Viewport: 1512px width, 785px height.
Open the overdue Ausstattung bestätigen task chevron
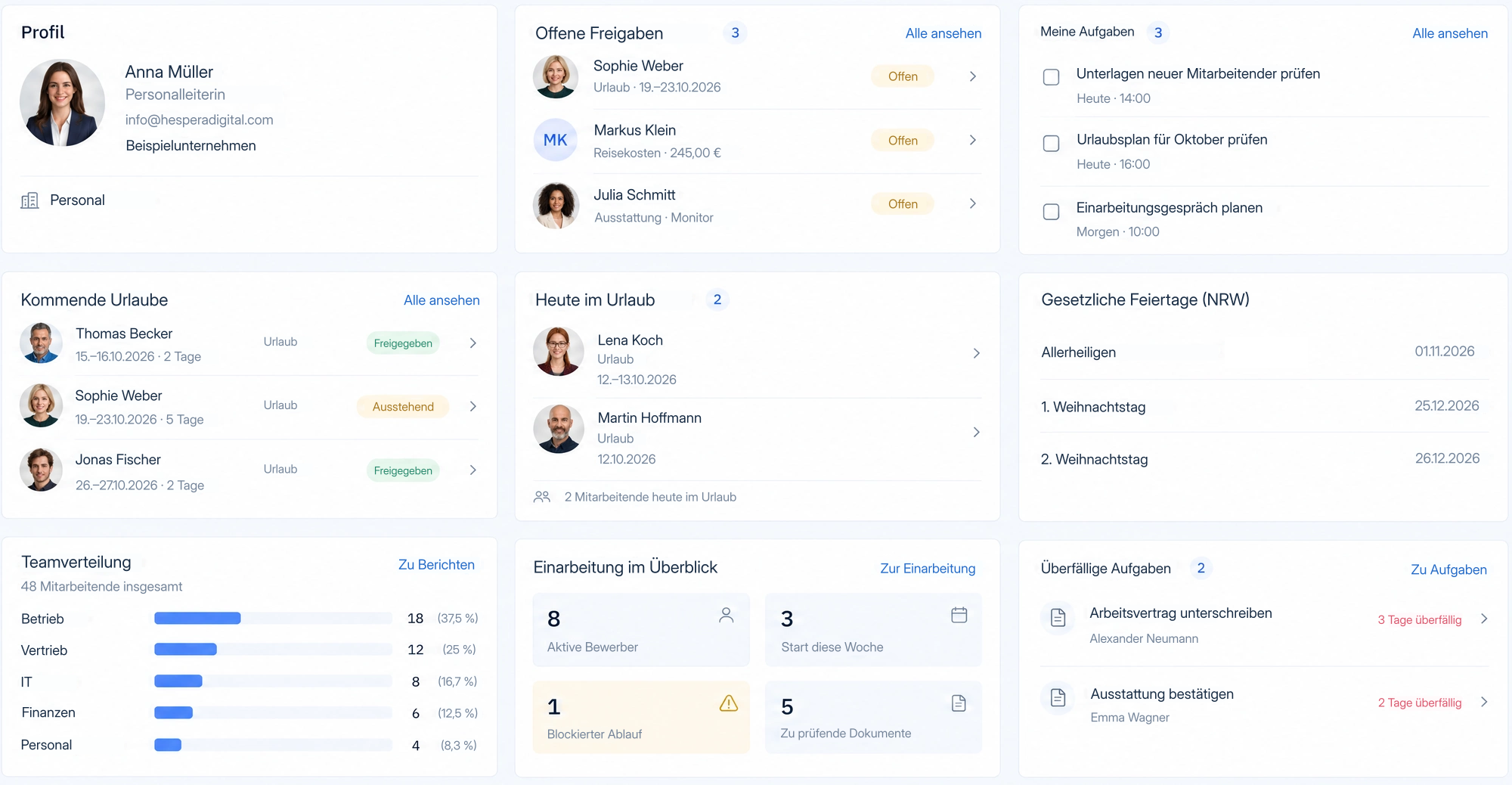click(1484, 702)
